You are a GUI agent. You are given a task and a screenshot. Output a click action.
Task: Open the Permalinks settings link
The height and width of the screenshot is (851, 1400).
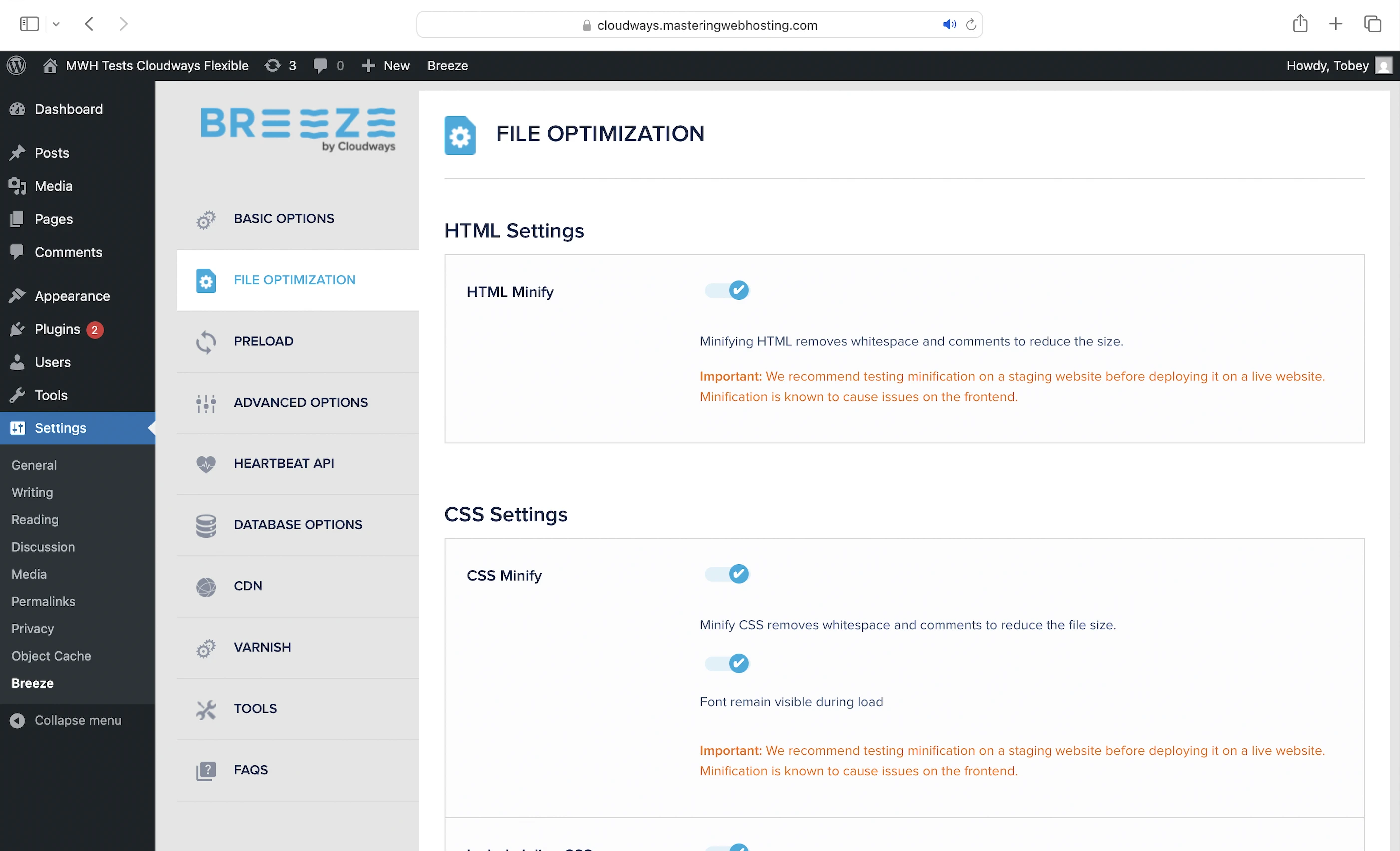[44, 601]
